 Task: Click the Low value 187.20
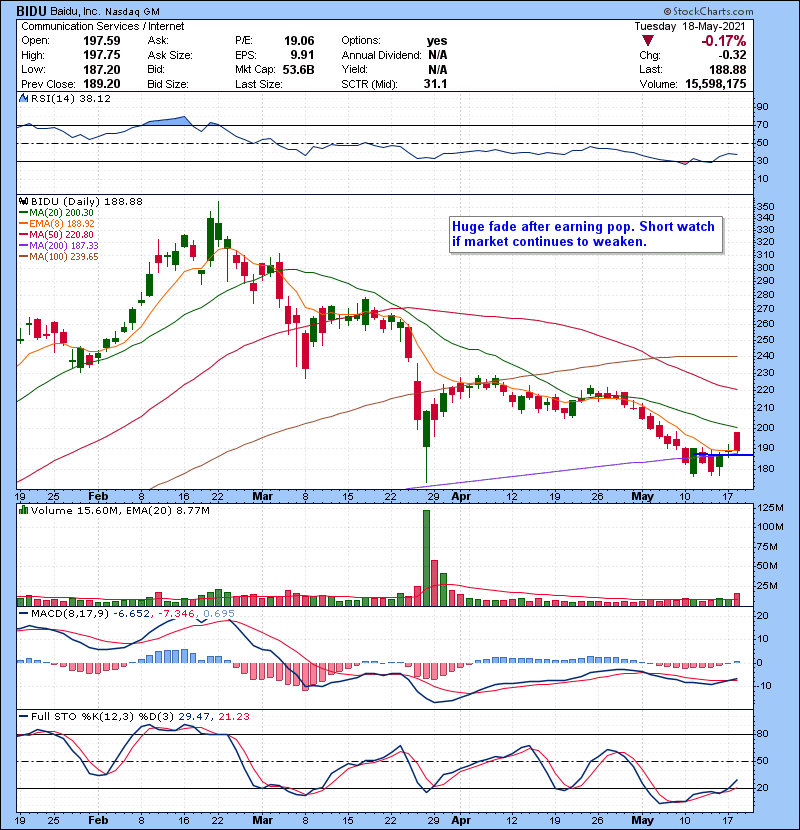pyautogui.click(x=102, y=70)
